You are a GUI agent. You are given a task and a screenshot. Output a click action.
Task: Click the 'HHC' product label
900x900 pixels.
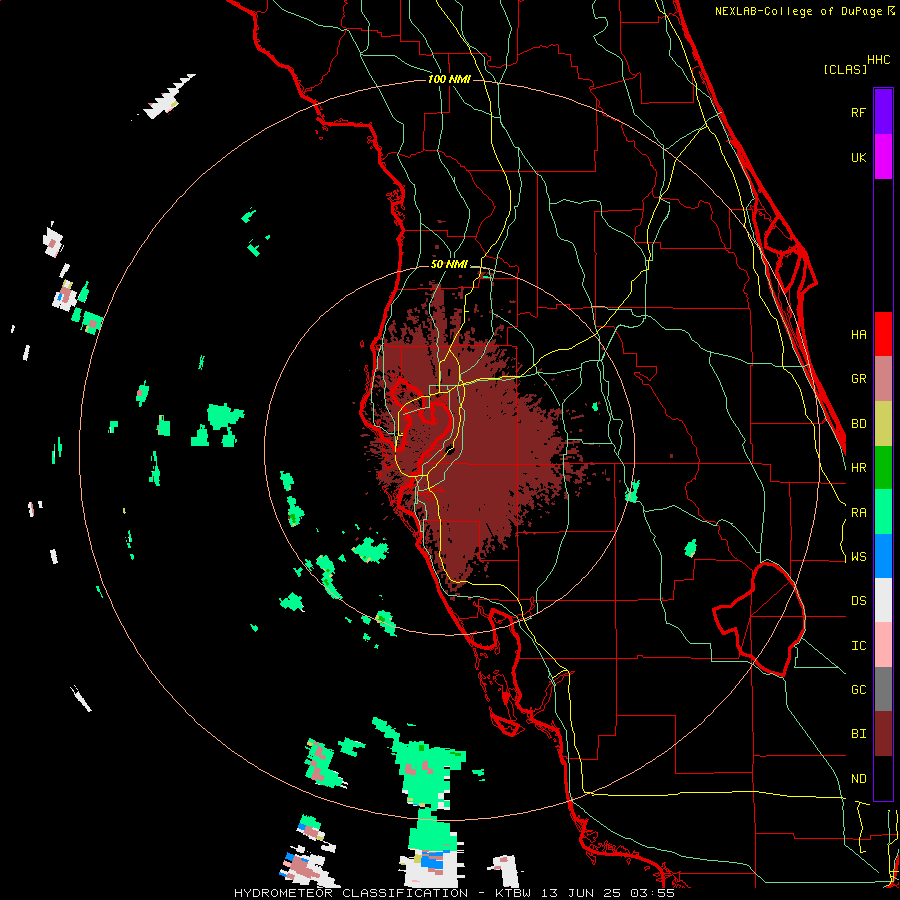pos(879,60)
